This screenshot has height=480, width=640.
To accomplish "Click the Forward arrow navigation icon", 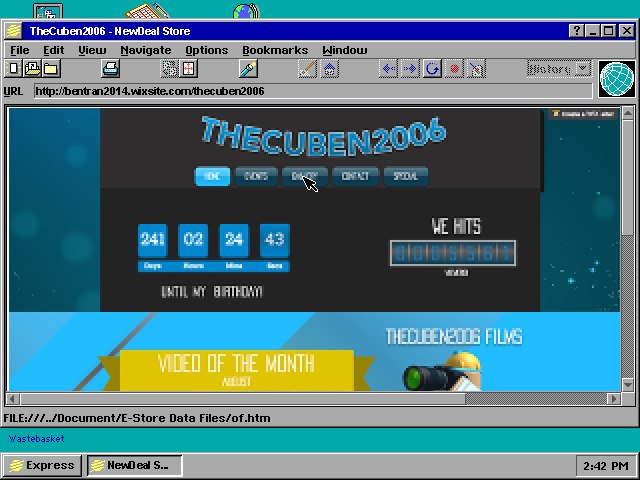I will tap(410, 69).
